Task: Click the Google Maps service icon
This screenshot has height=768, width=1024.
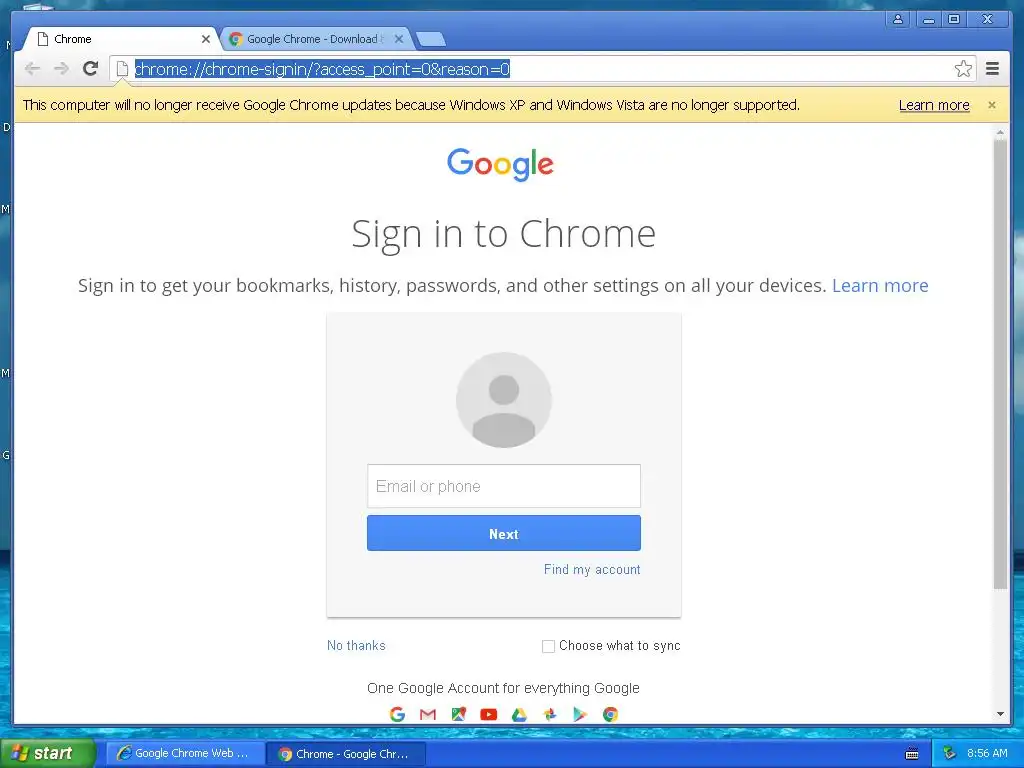Action: click(x=458, y=714)
